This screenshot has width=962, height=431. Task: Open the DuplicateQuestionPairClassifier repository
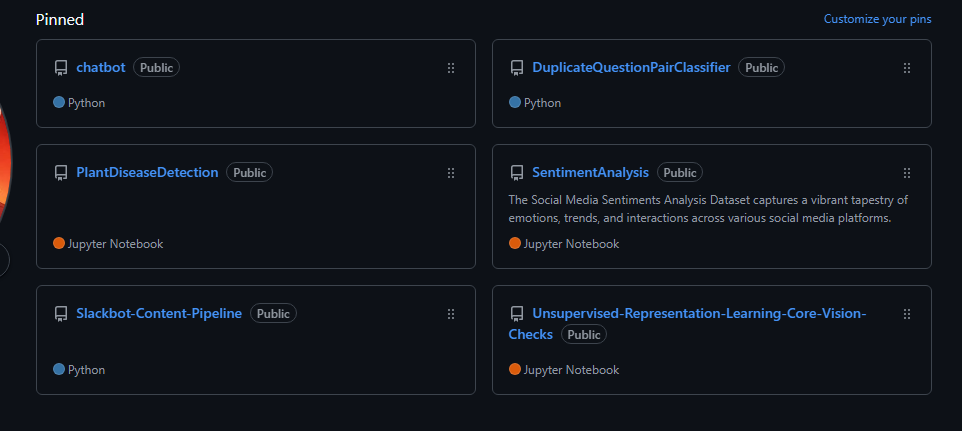(631, 68)
